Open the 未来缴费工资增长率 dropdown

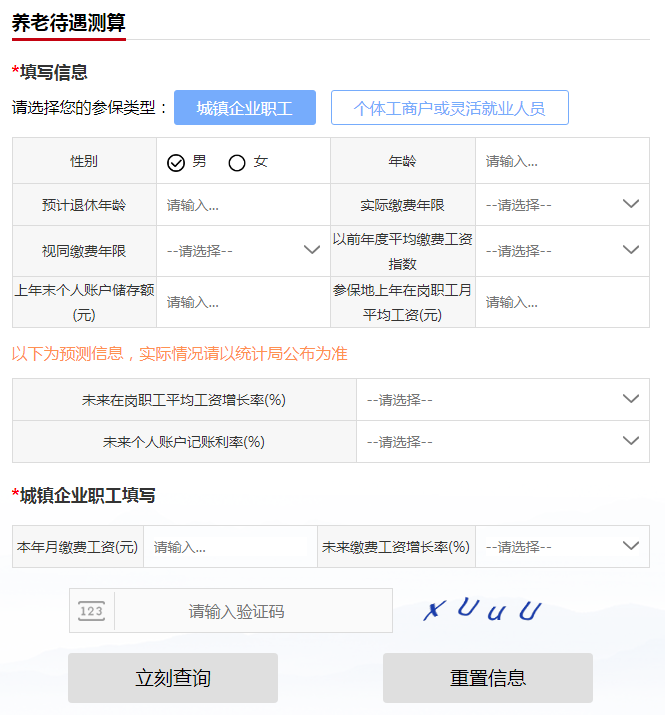(x=561, y=547)
